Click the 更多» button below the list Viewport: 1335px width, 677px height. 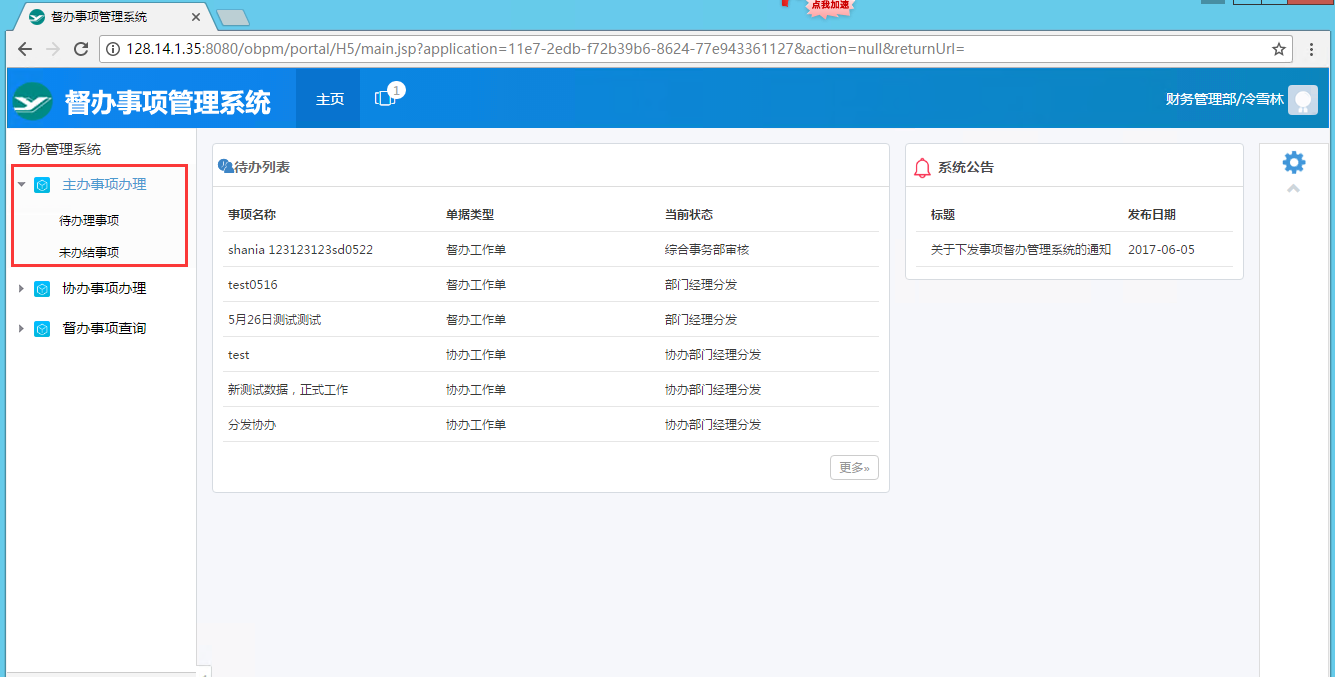854,467
